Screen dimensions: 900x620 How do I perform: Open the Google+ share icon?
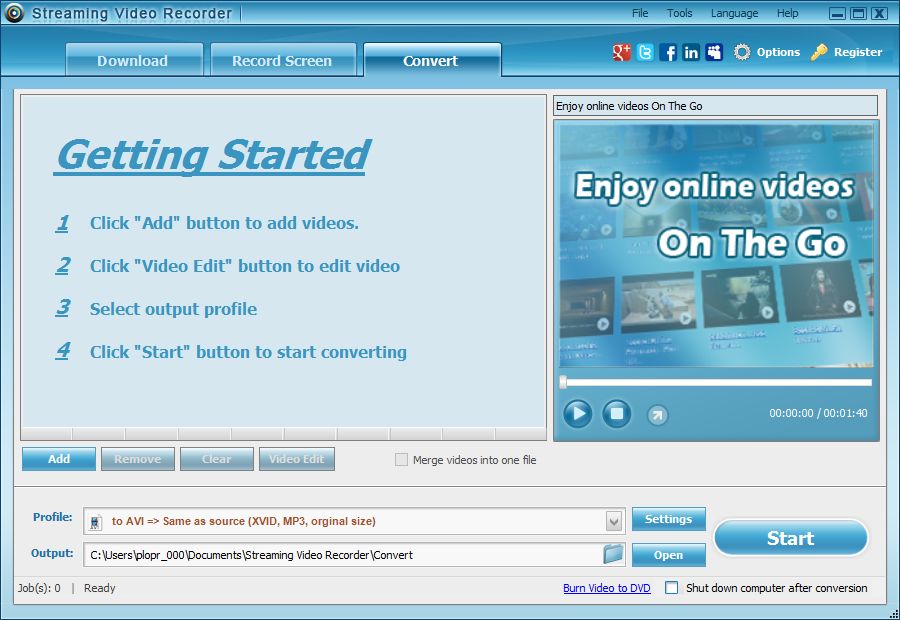622,52
